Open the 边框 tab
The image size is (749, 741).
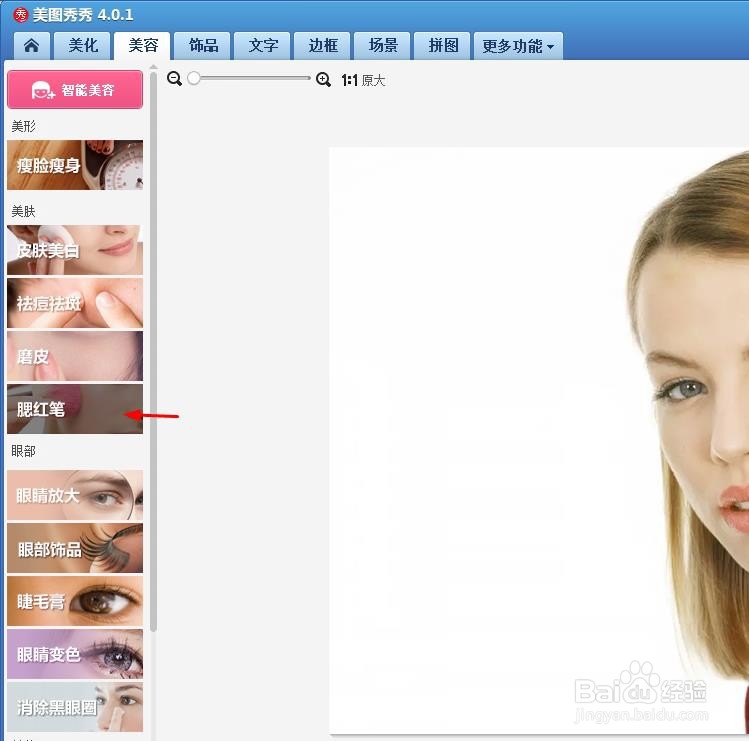click(322, 46)
